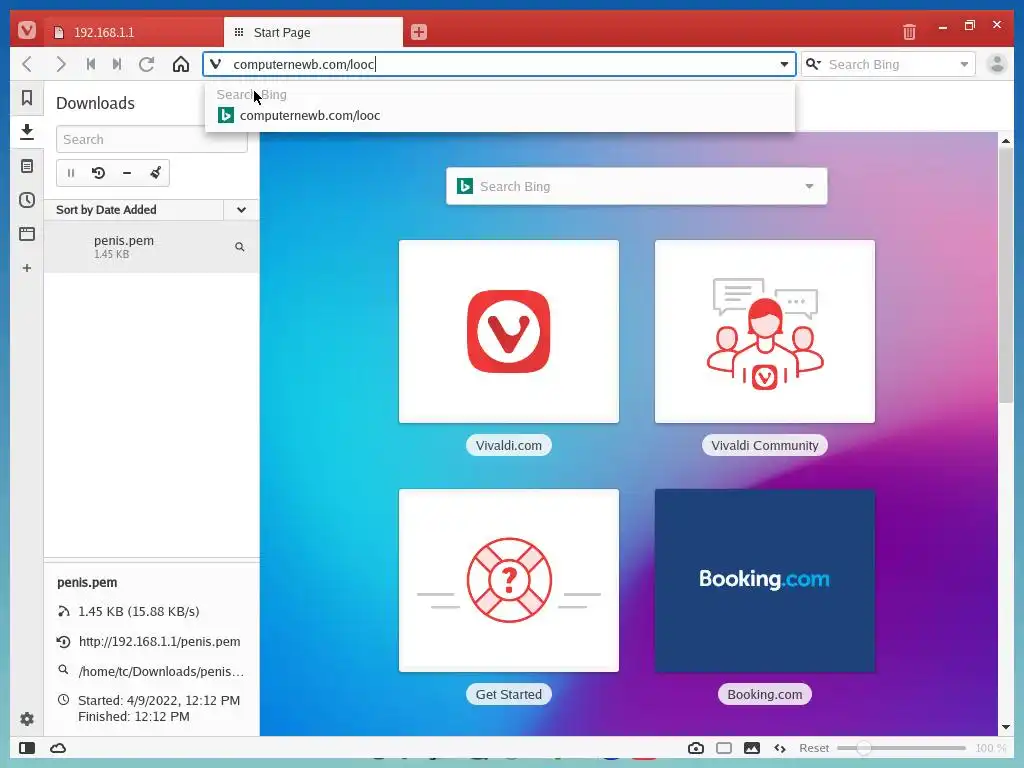Open the Vivaldi Community thumbnail
Screen dimensions: 1024x768
pos(765,332)
